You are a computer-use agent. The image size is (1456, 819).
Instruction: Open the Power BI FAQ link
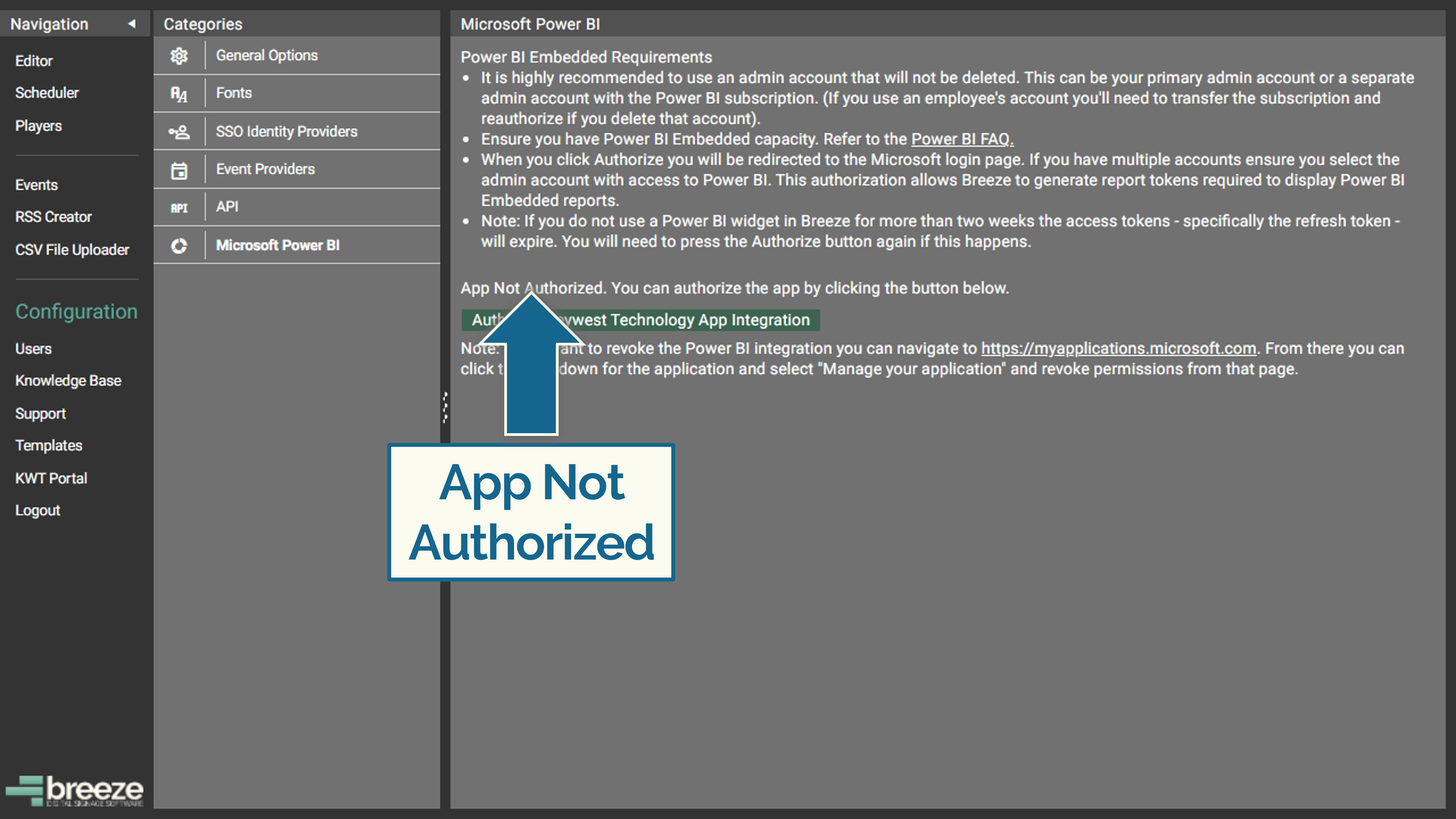[962, 139]
